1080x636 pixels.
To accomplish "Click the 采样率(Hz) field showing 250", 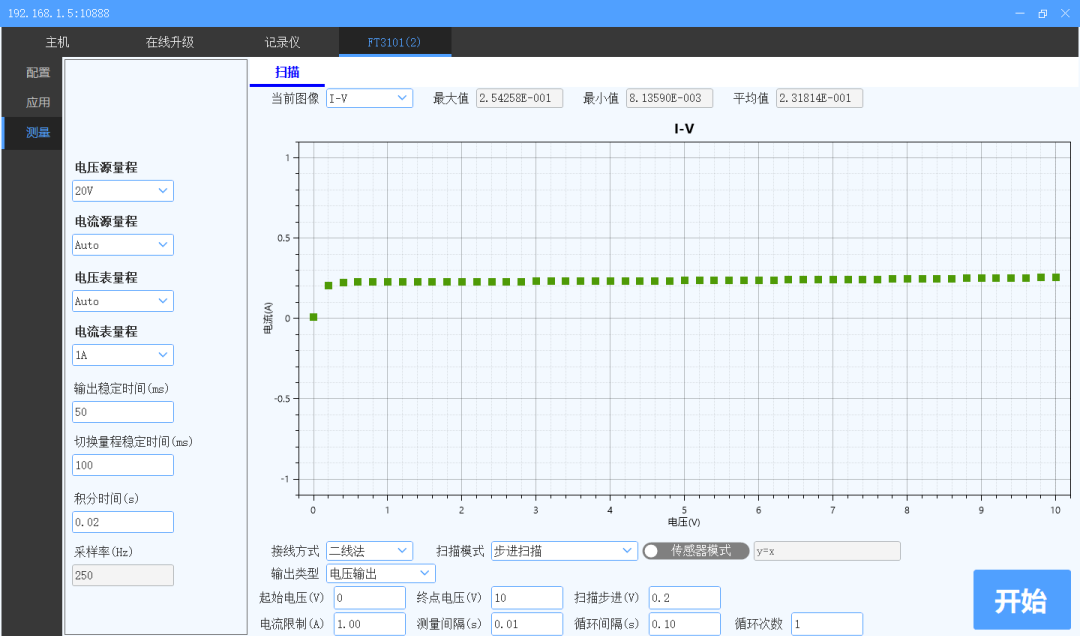I will (x=123, y=575).
